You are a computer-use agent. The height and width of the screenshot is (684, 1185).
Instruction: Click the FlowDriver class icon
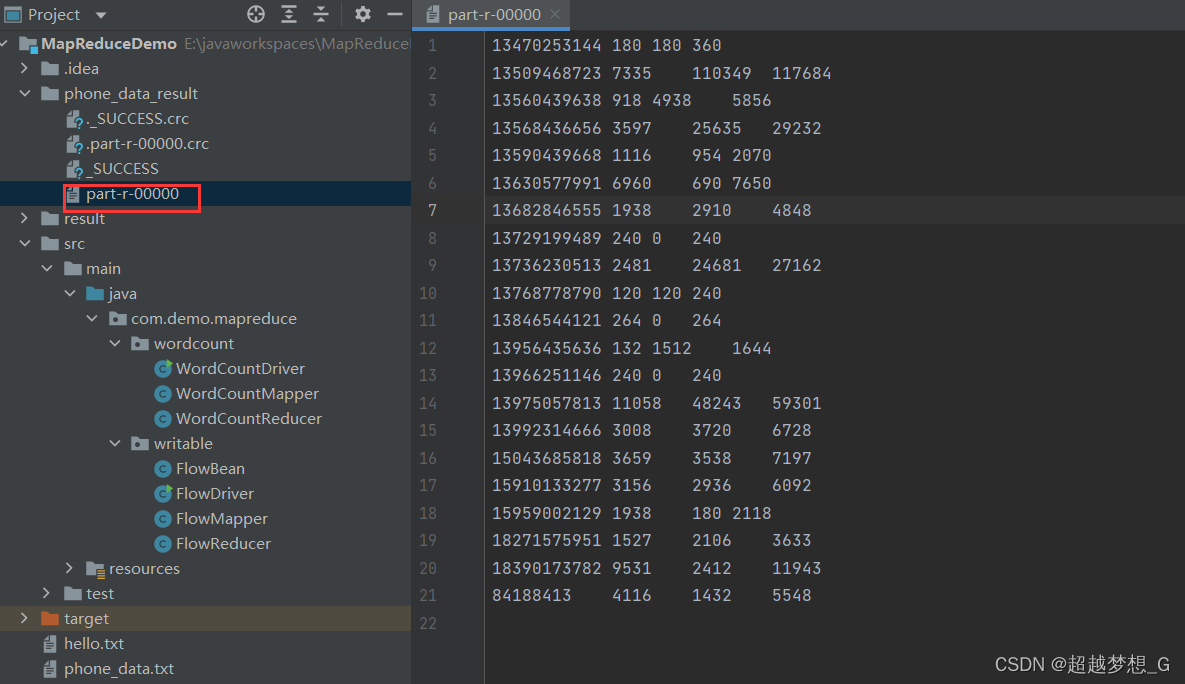pyautogui.click(x=162, y=494)
